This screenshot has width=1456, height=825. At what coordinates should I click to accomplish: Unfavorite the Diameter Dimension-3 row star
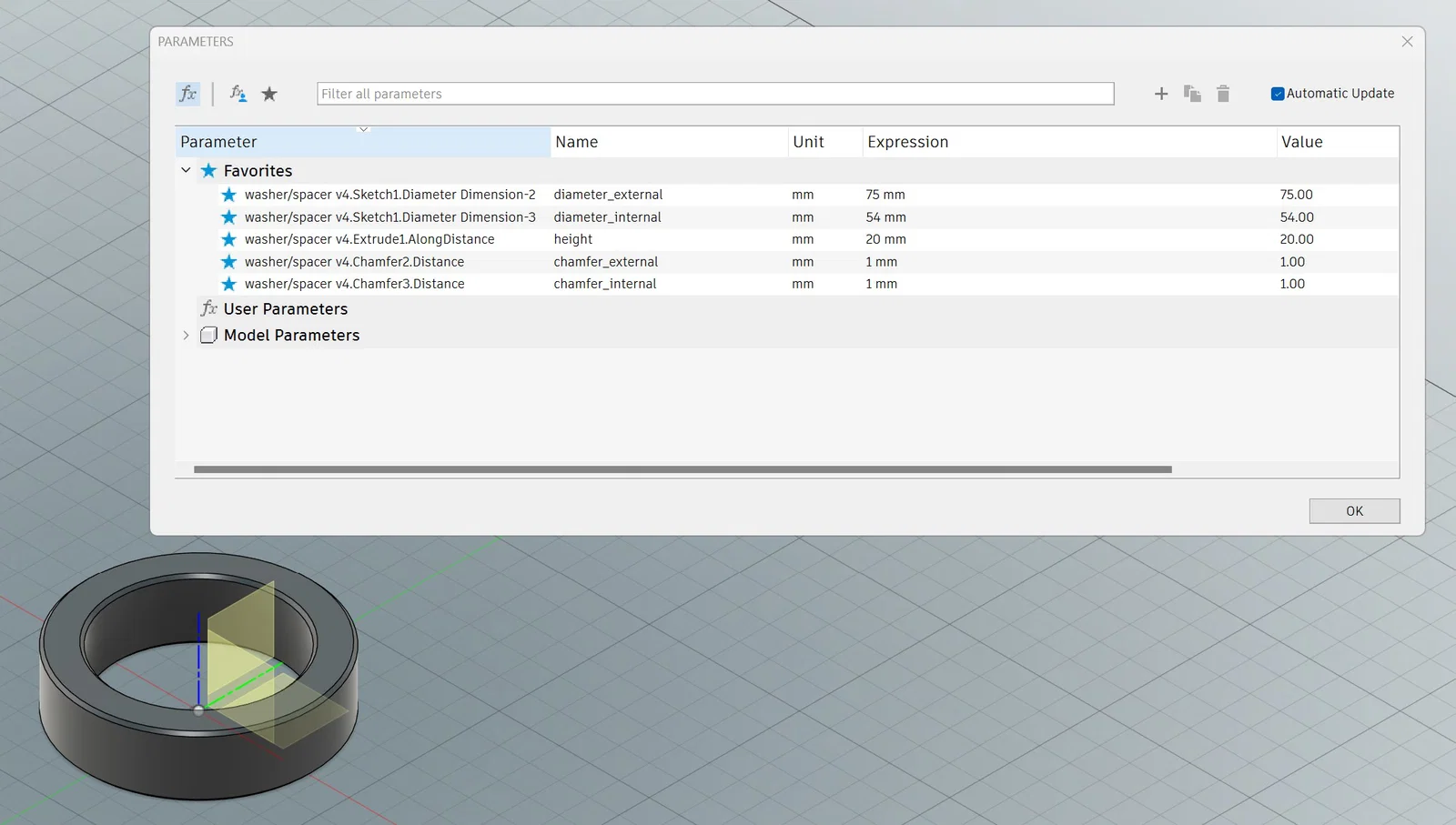(228, 217)
